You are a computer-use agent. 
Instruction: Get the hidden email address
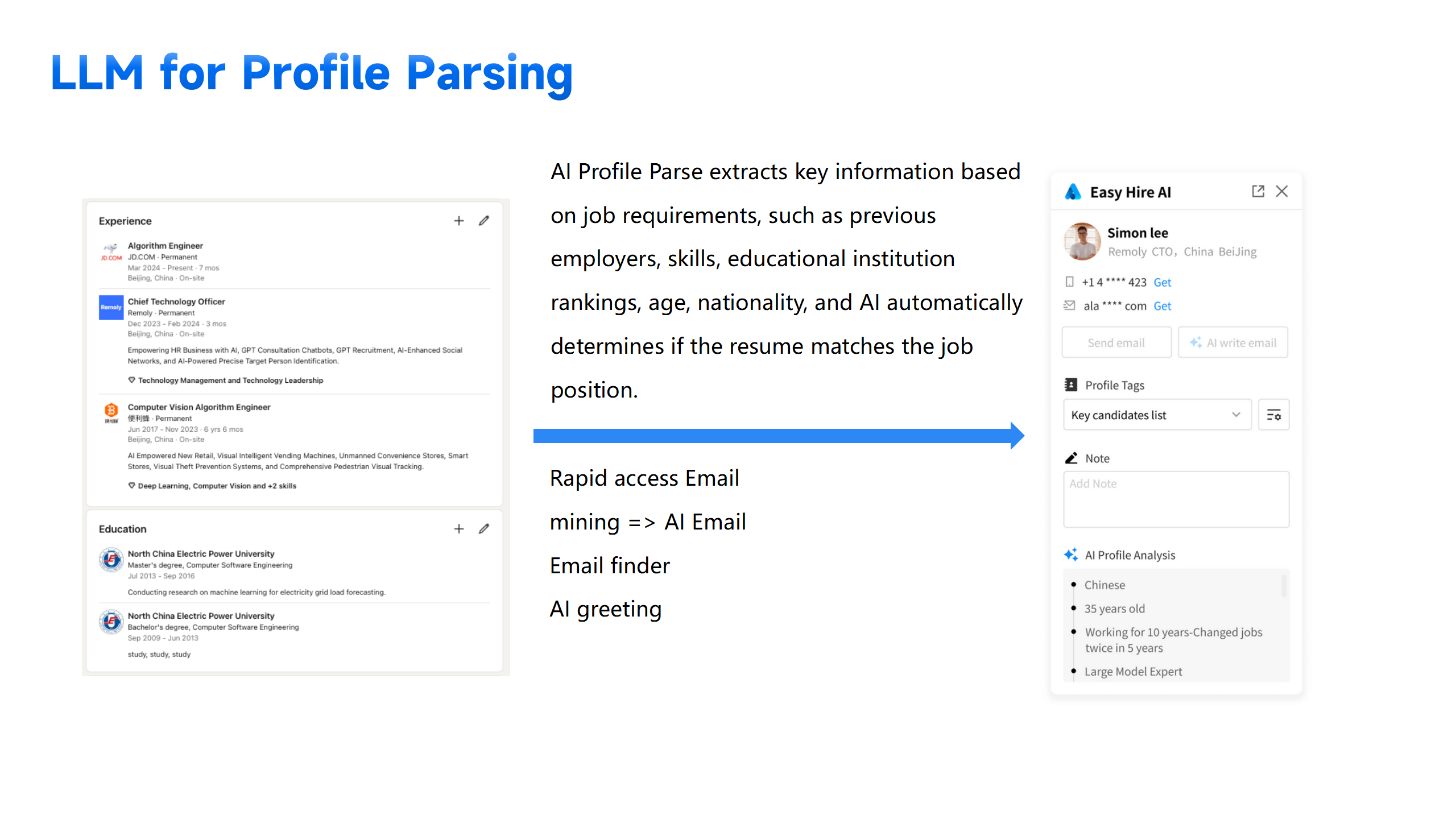[x=1162, y=307]
